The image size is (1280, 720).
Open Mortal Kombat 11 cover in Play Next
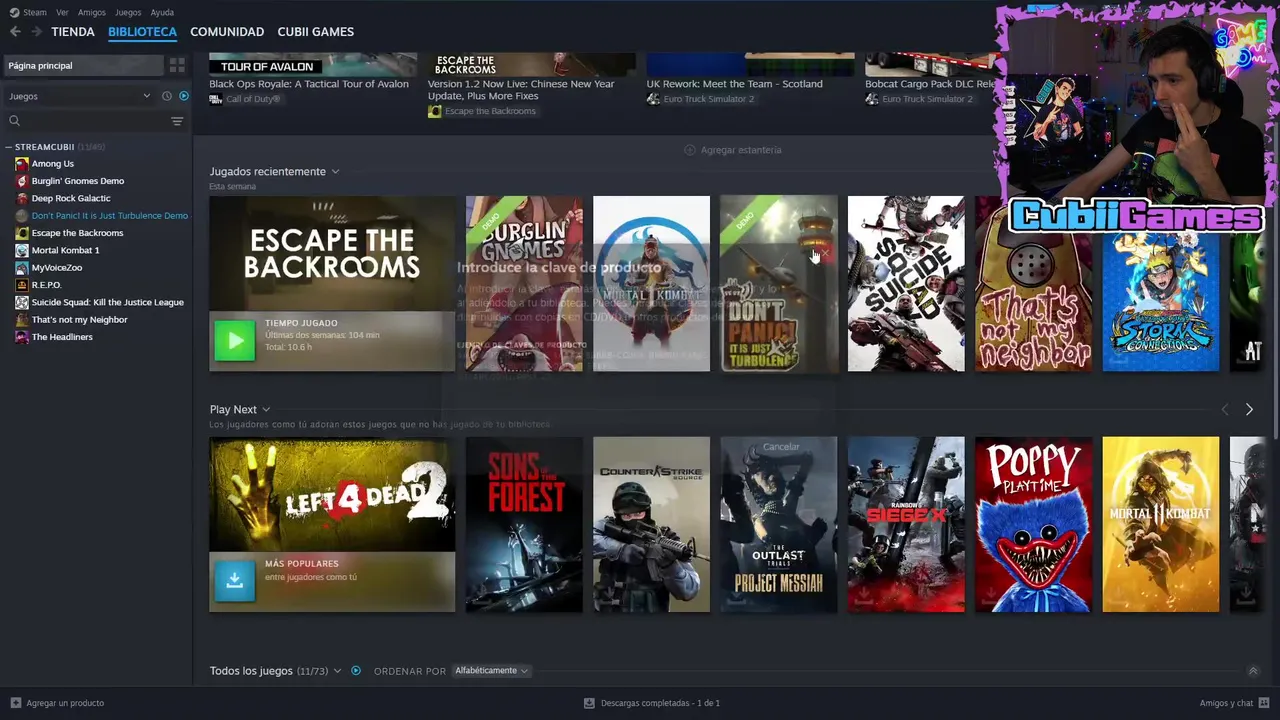tap(1160, 524)
